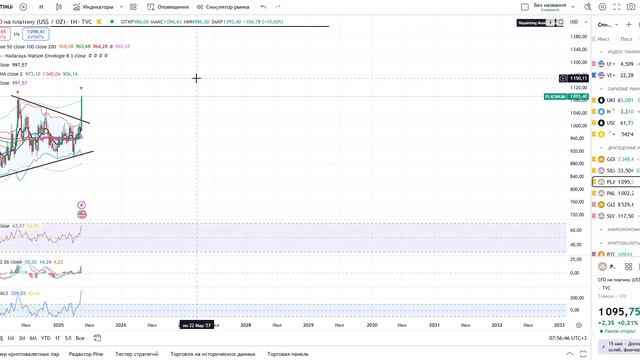Click the PLATINUM 1093,40 price label
Screen dimensions: 640x360
click(x=566, y=97)
